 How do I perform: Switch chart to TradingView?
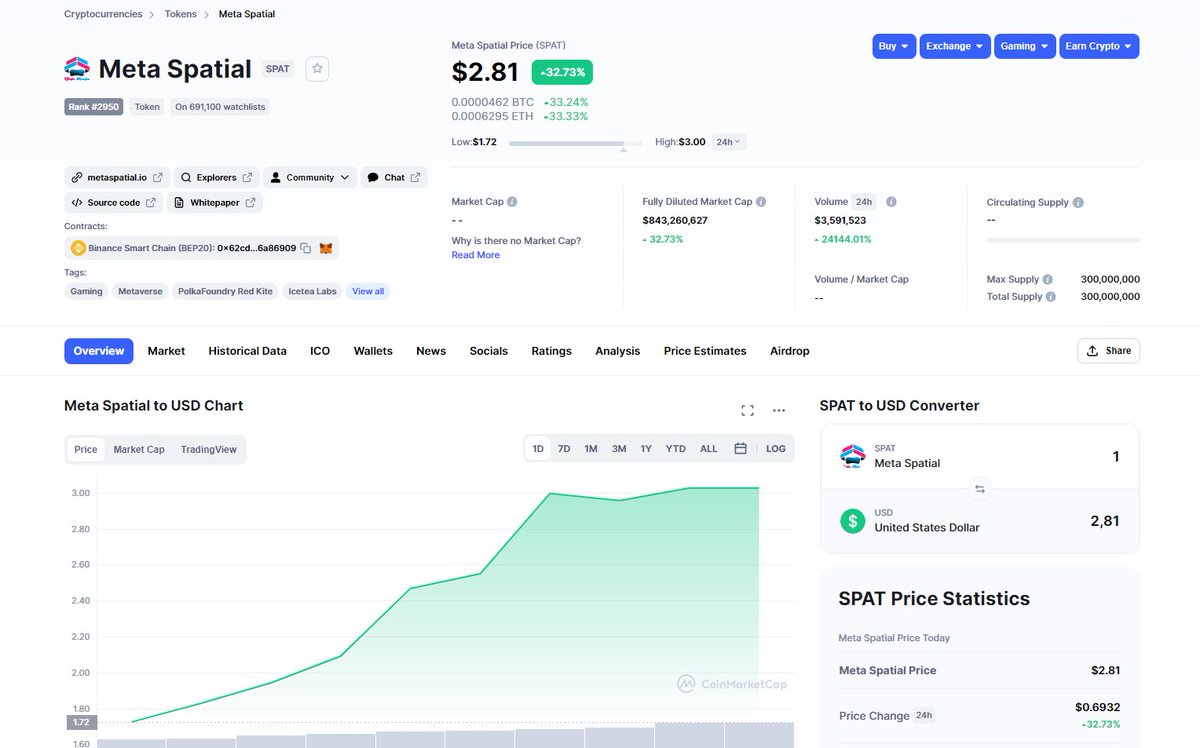(x=209, y=449)
